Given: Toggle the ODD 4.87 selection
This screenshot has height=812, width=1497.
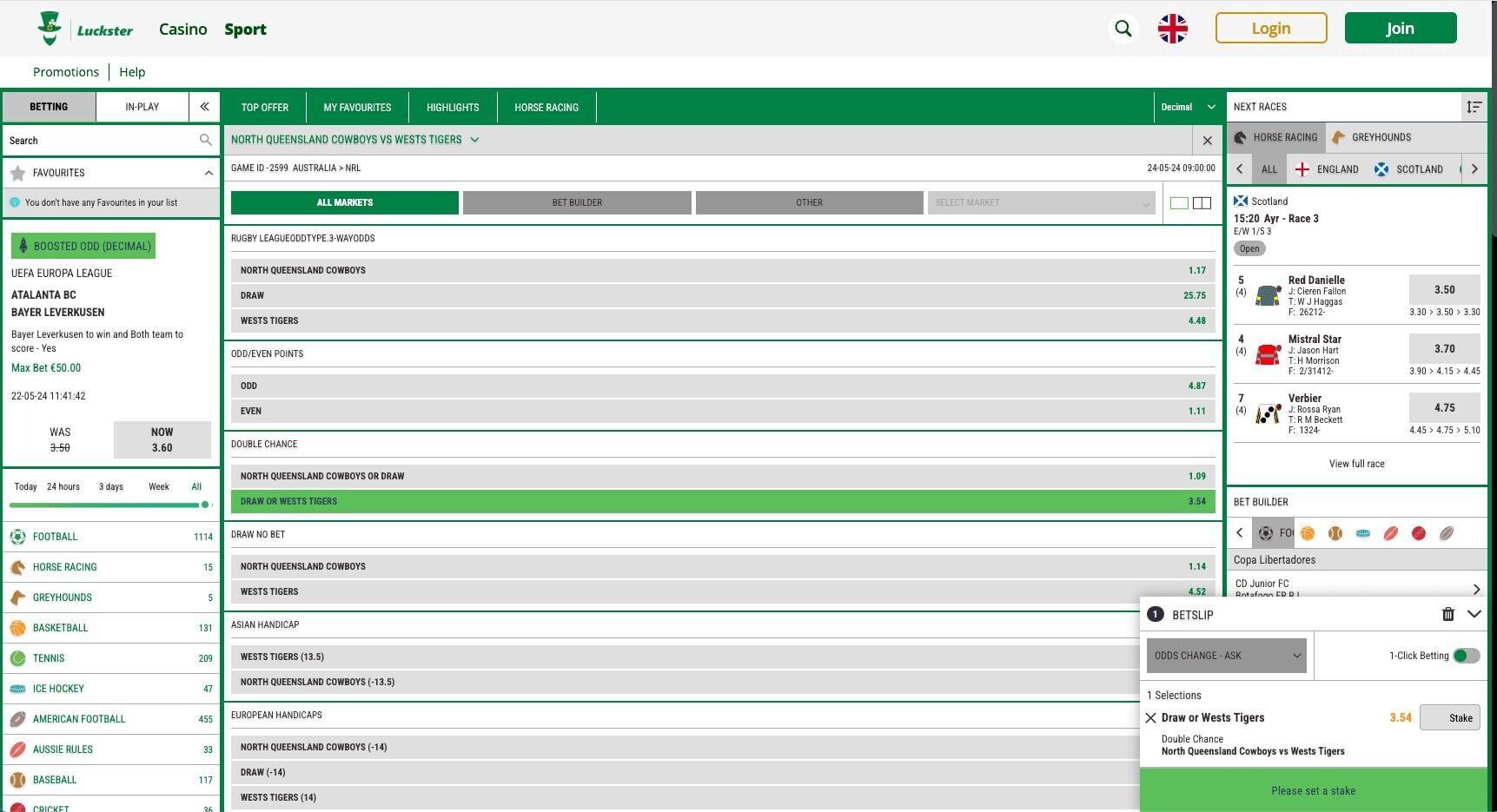Looking at the screenshot, I should 723,386.
